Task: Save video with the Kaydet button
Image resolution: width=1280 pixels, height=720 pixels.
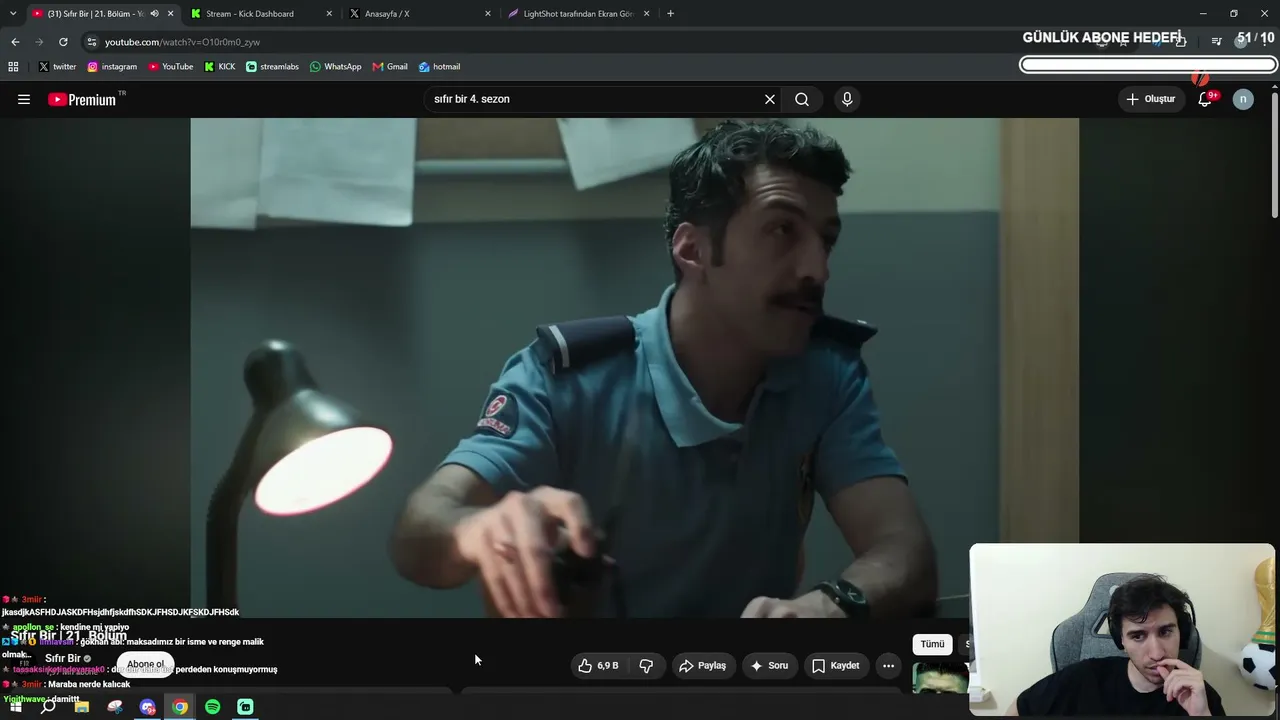Action: pos(836,665)
